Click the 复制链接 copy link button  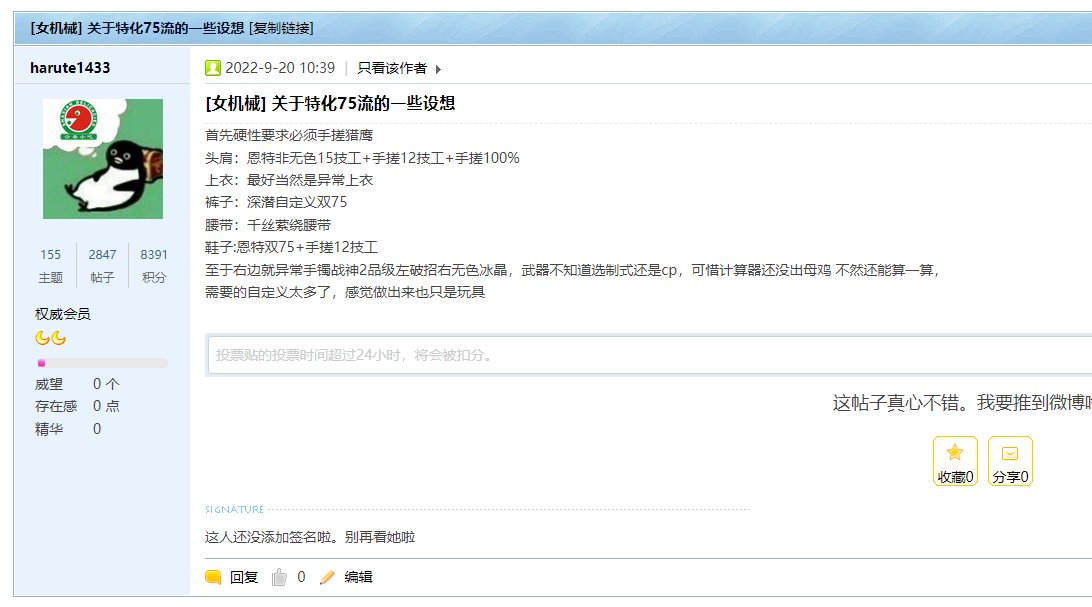tap(281, 29)
